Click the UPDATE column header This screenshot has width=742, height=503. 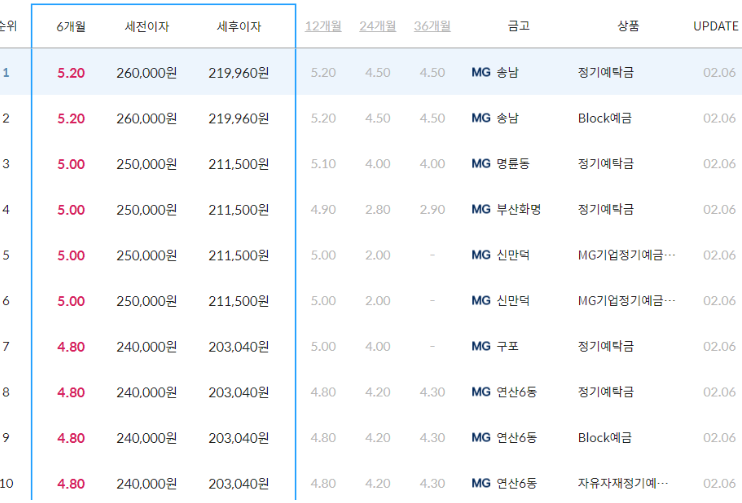716,26
